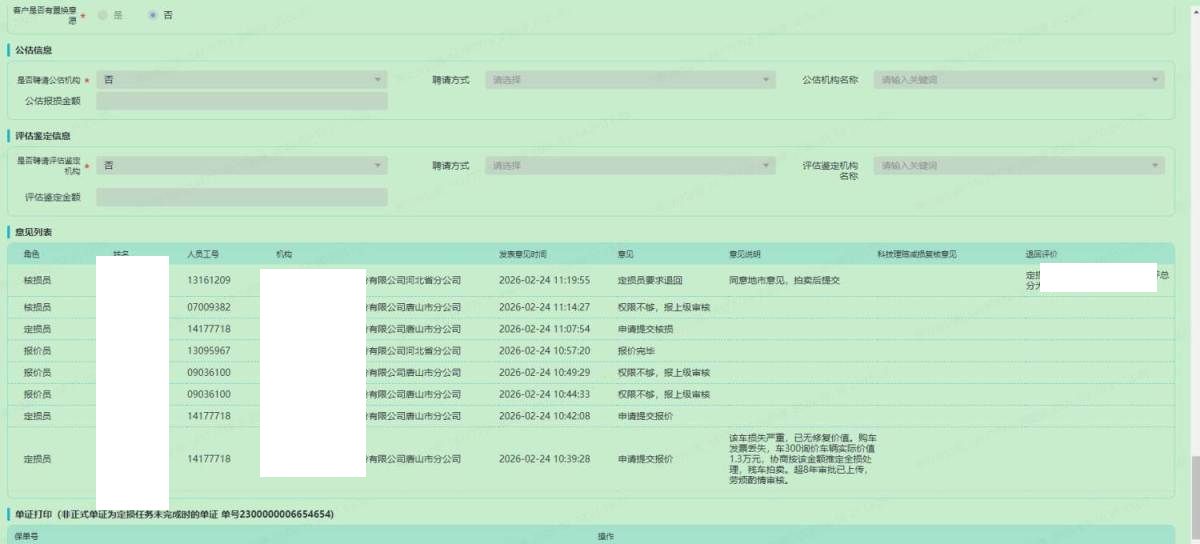Click the 发表意见时间 column header
The image size is (1200, 544).
click(x=523, y=254)
